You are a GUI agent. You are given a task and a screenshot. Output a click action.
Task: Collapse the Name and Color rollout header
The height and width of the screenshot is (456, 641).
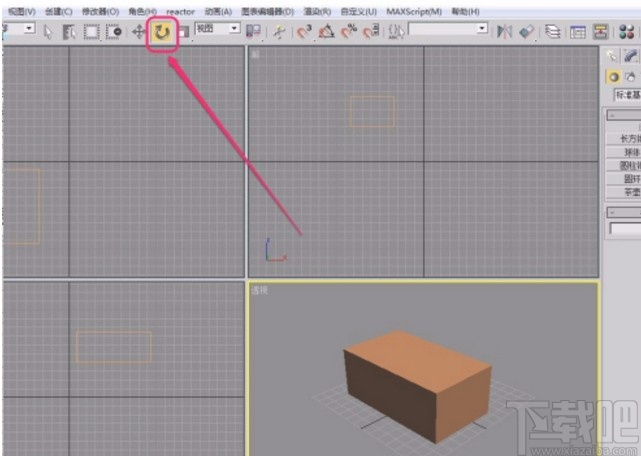[x=624, y=212]
